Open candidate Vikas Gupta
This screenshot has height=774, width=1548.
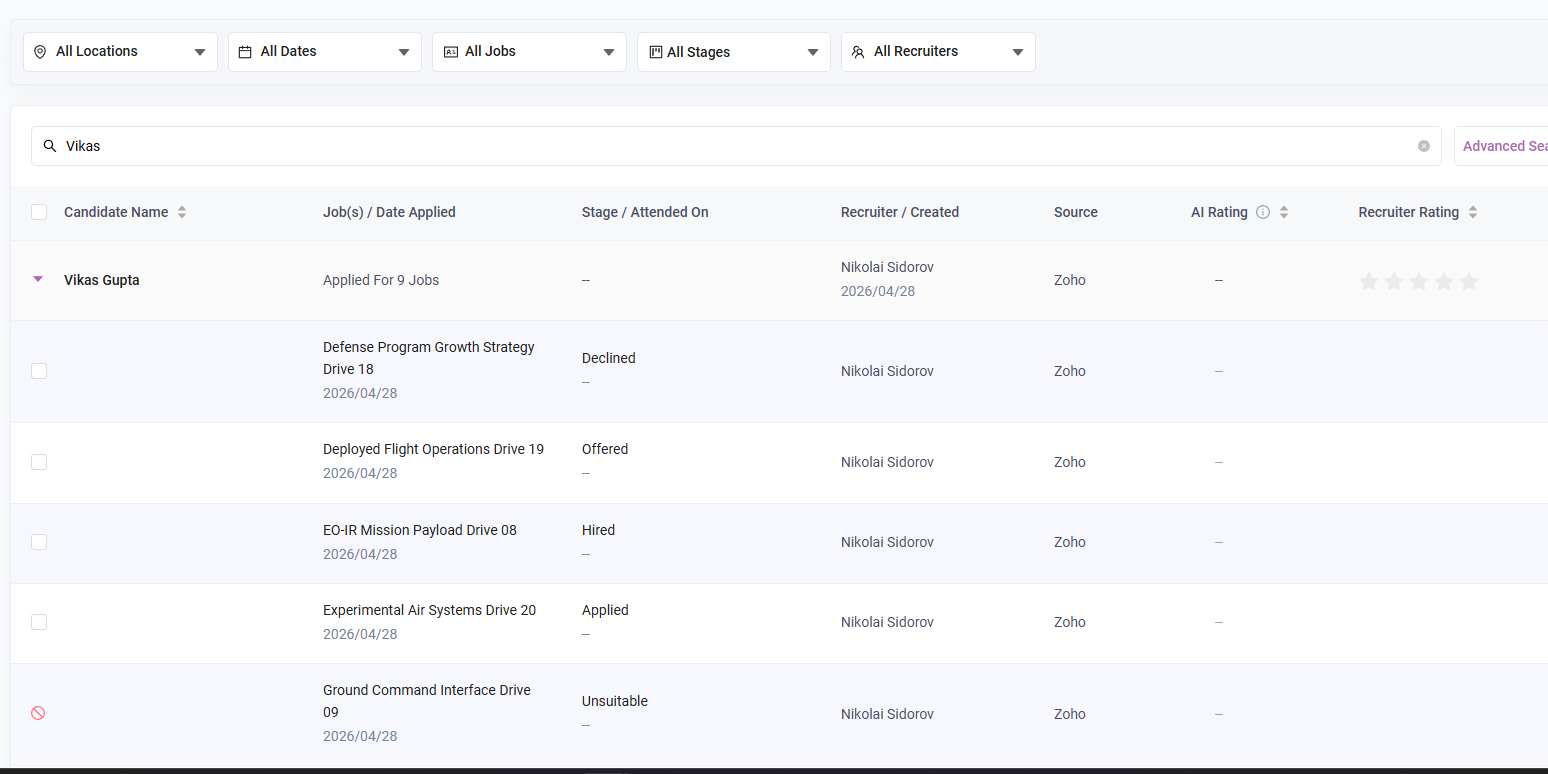tap(102, 280)
